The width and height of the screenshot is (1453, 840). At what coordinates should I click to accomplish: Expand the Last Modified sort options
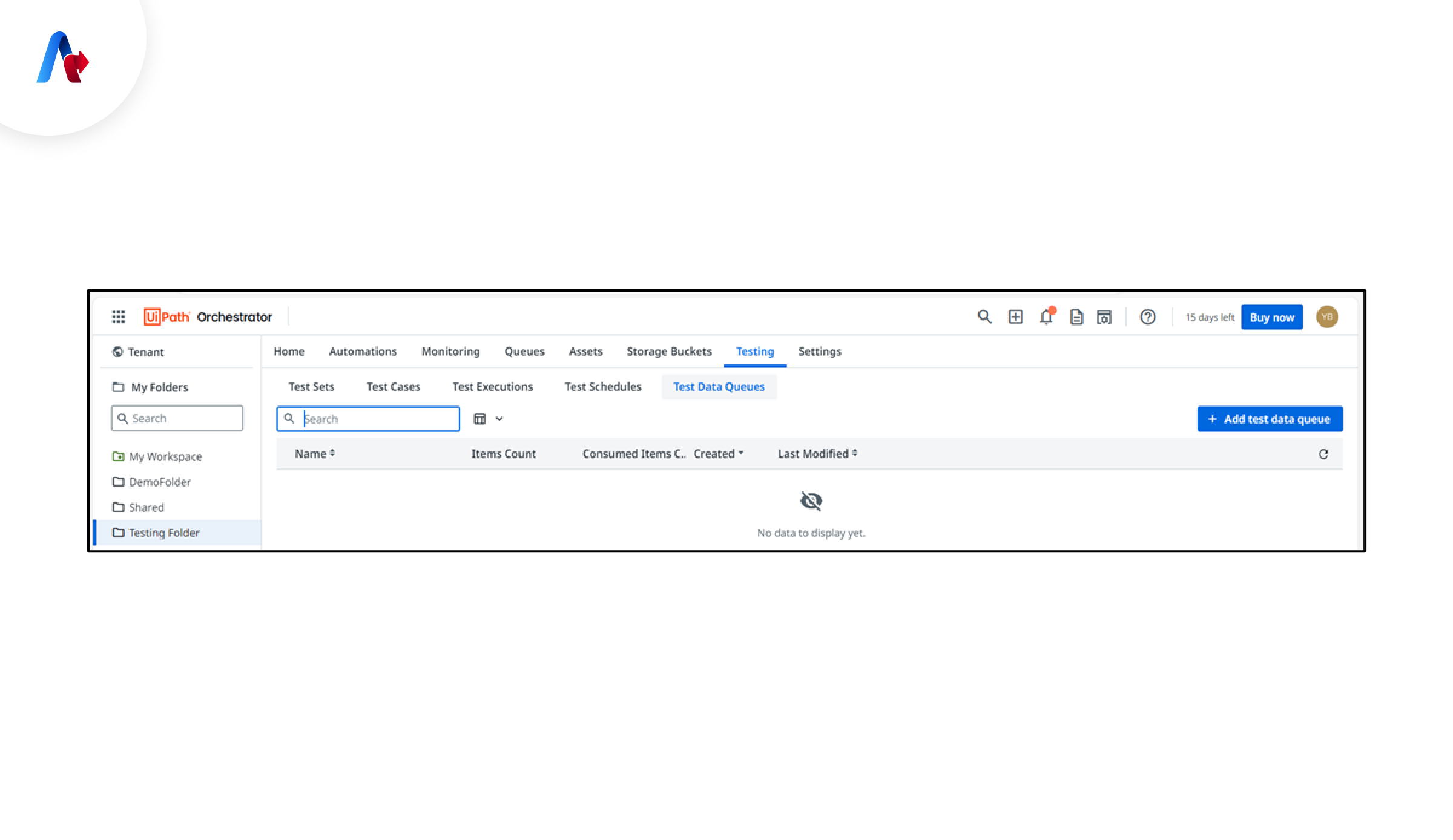click(855, 453)
